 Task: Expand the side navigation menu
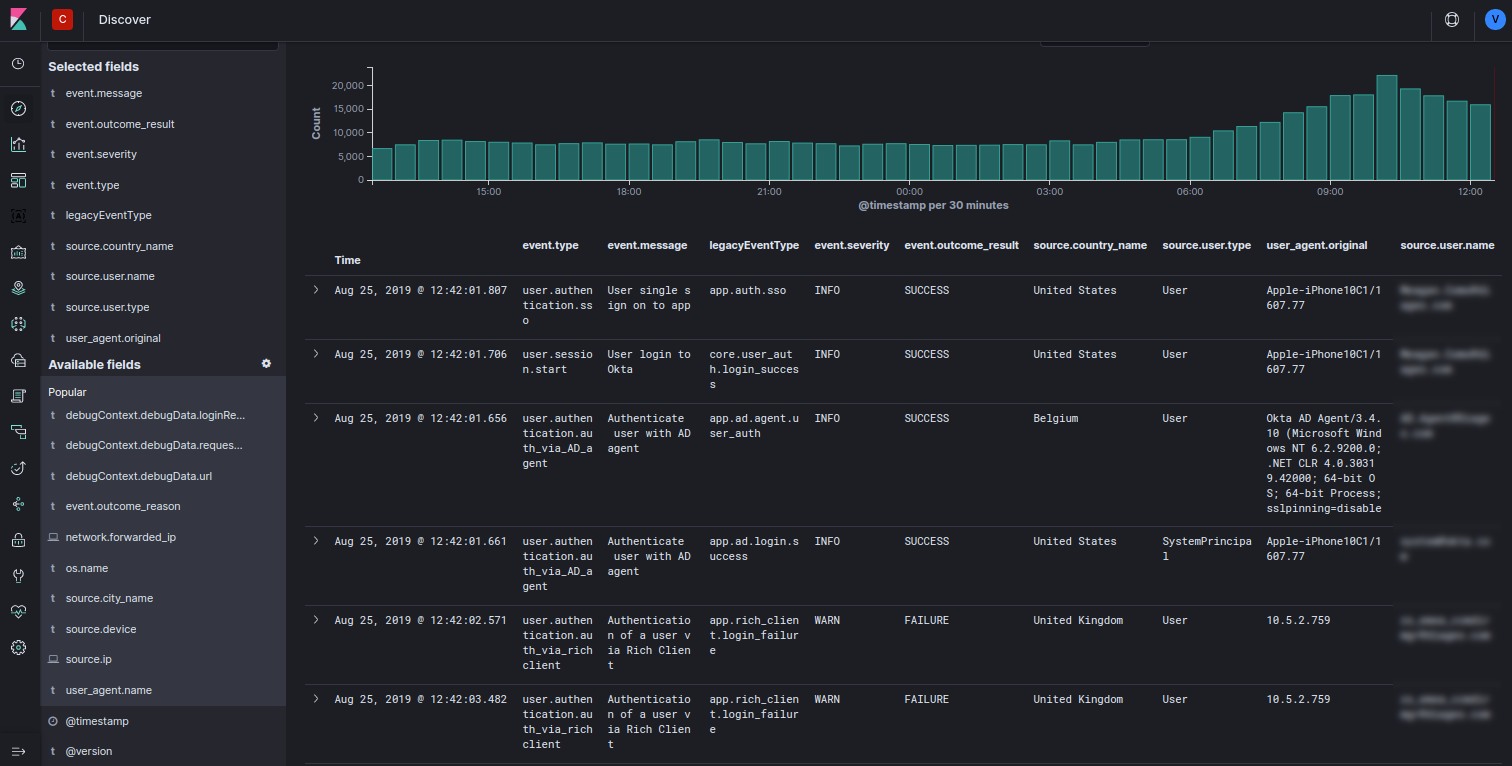(18, 751)
